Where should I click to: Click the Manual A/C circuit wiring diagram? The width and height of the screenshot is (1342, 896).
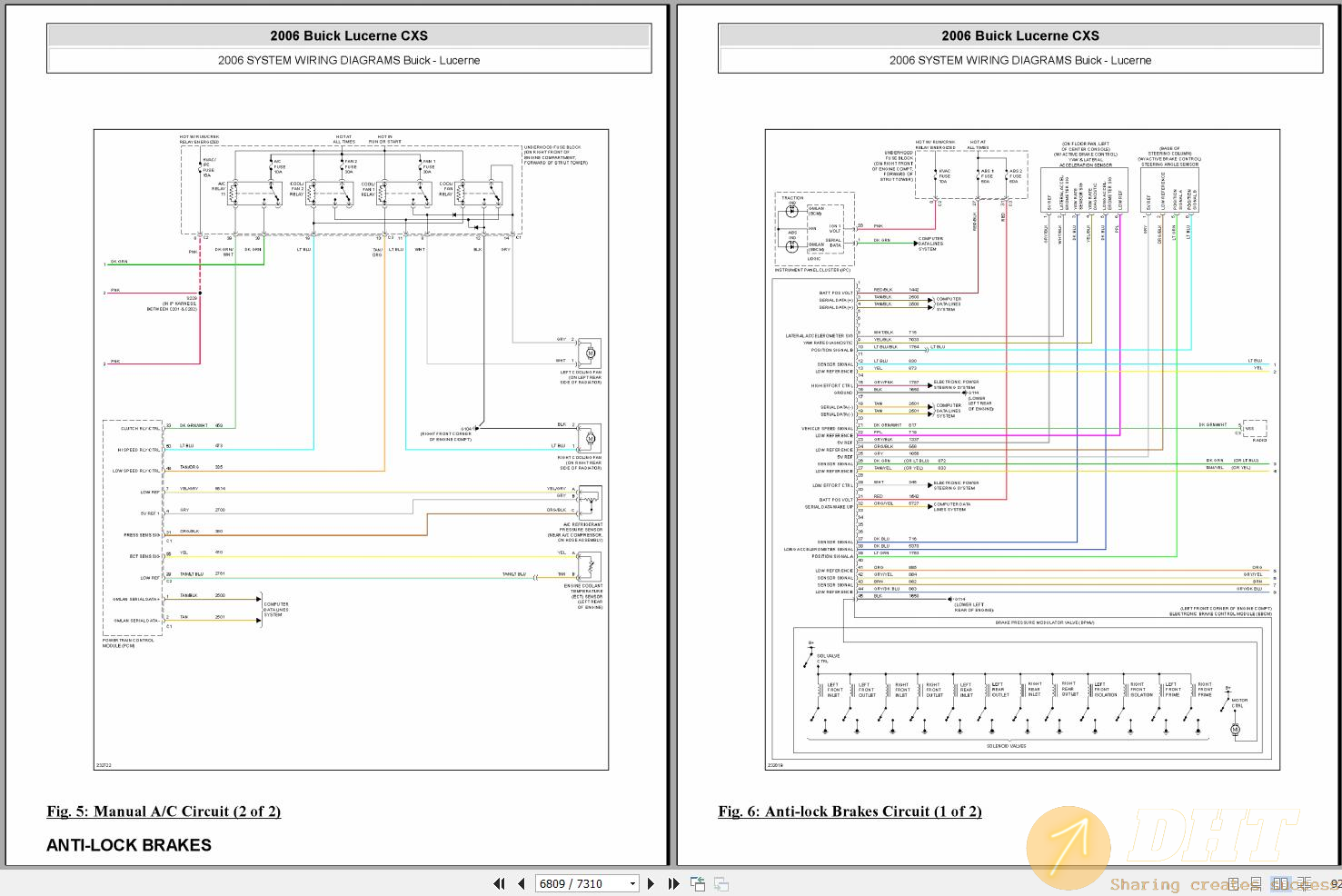click(x=351, y=450)
